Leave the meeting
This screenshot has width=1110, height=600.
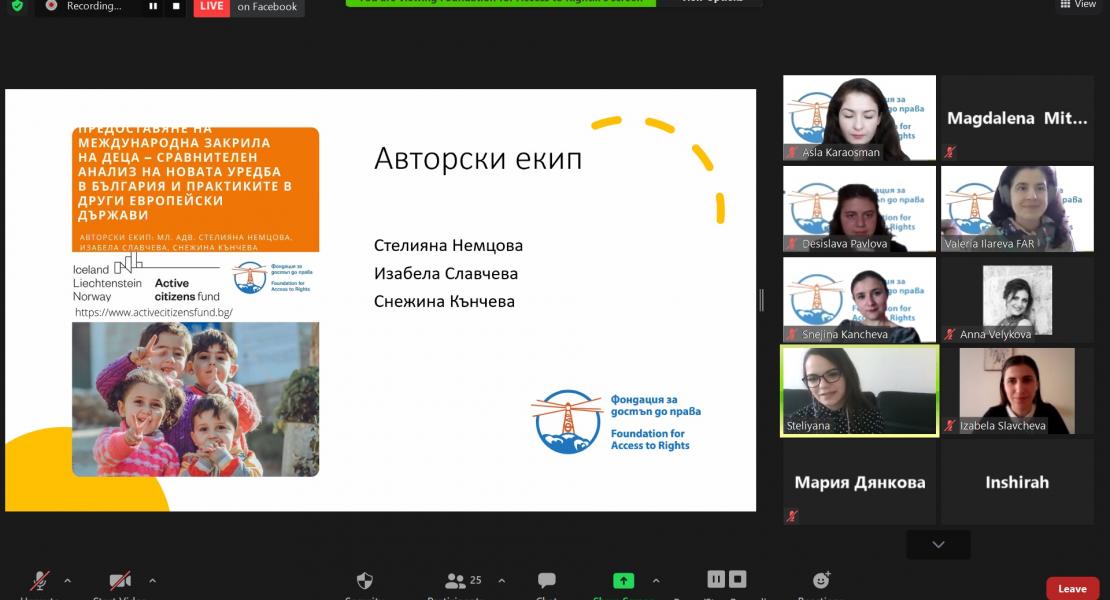(x=1072, y=589)
